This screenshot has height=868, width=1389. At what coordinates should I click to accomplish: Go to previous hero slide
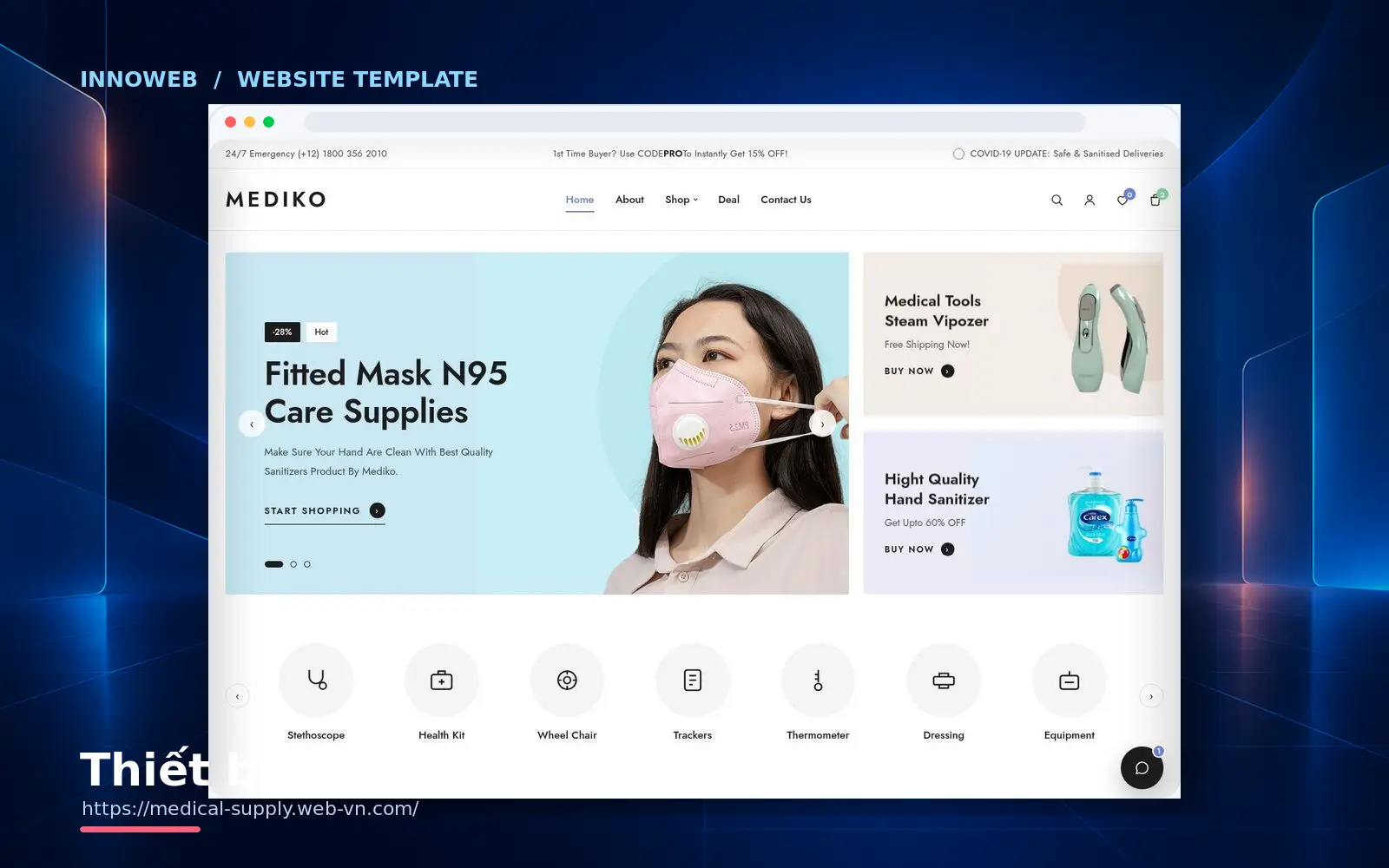252,424
